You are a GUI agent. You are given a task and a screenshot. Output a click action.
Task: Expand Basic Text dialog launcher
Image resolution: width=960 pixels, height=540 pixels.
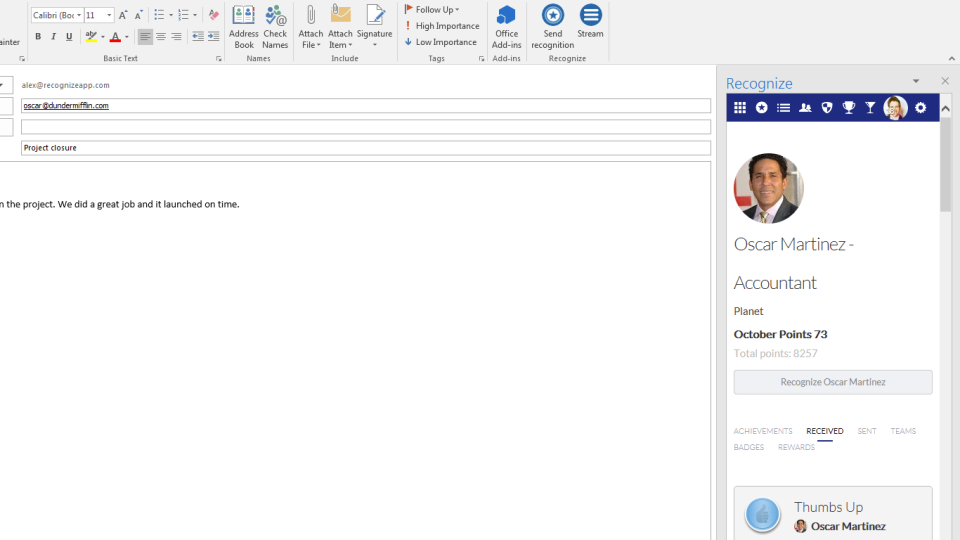(x=219, y=59)
